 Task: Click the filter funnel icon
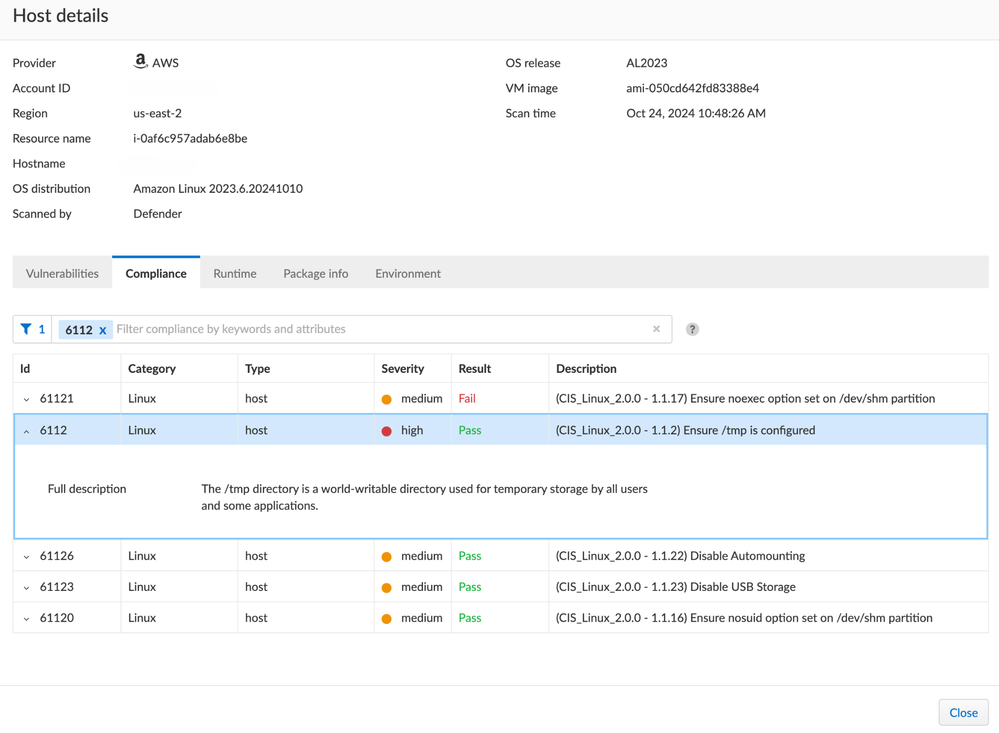(26, 329)
